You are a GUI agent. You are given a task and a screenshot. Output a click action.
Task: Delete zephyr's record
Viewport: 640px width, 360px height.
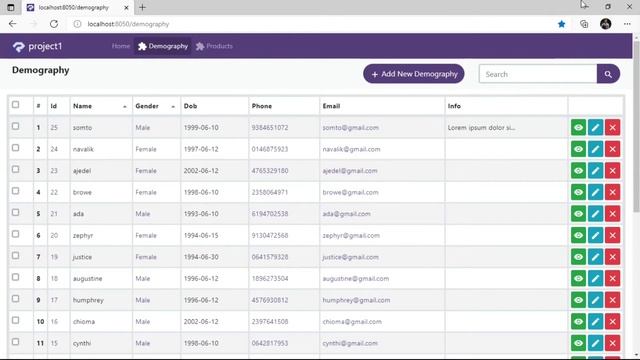pos(613,236)
